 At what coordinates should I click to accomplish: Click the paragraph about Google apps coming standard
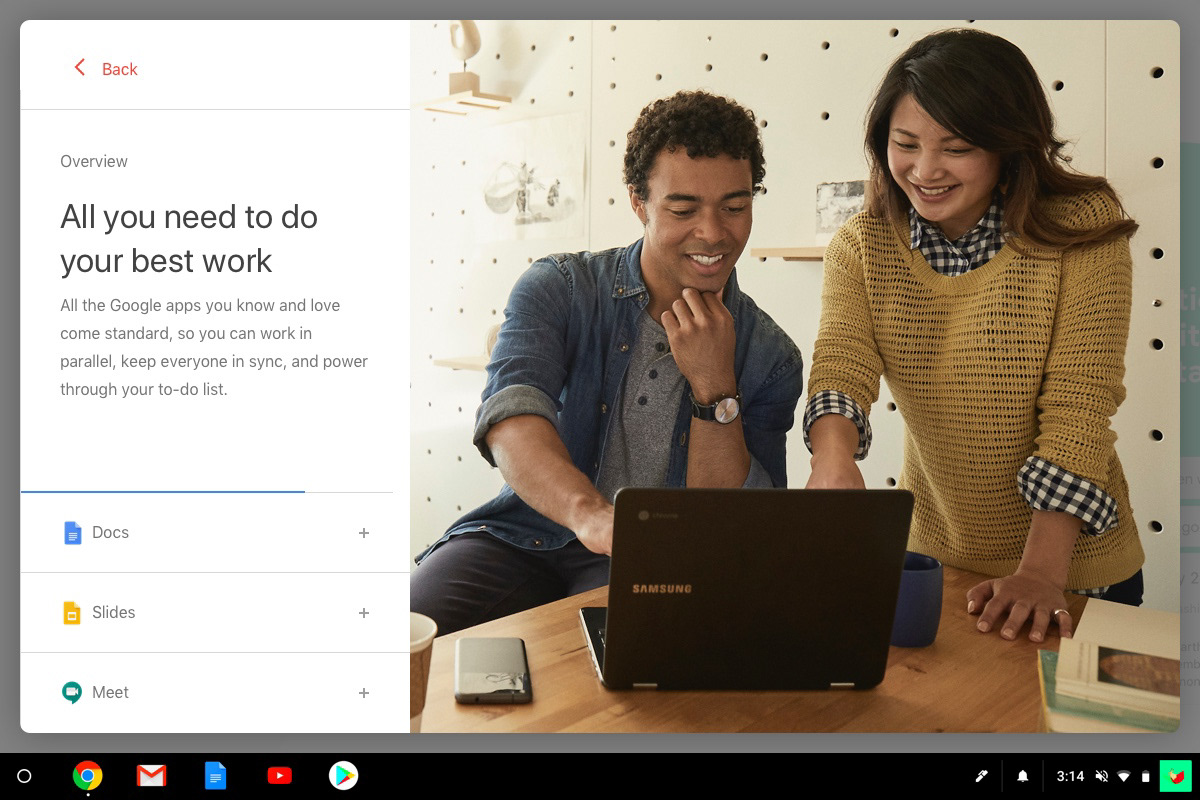pos(214,347)
